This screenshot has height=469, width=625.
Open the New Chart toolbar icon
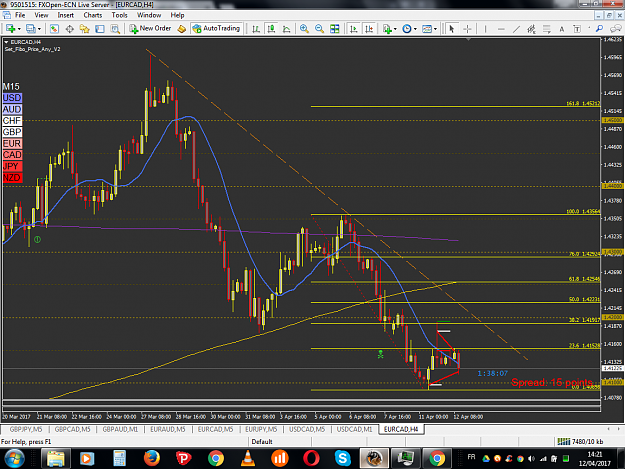pos(10,29)
